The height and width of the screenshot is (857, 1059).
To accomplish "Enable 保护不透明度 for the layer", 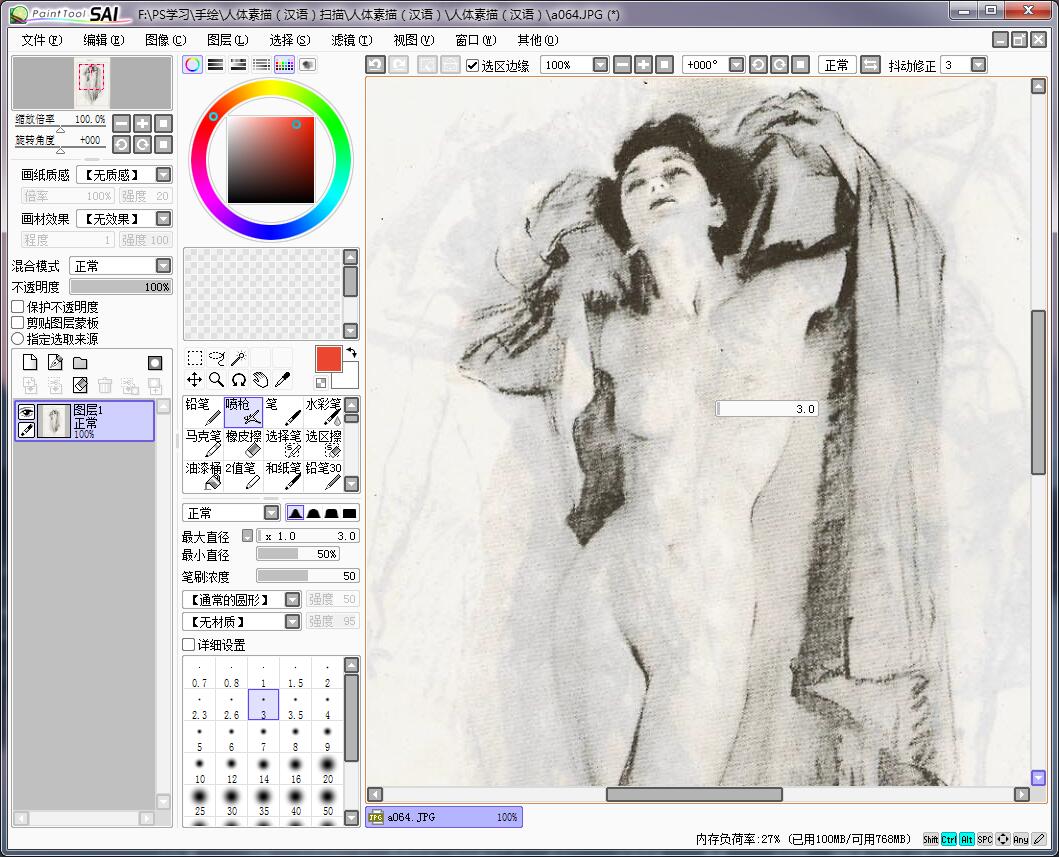I will [x=18, y=307].
